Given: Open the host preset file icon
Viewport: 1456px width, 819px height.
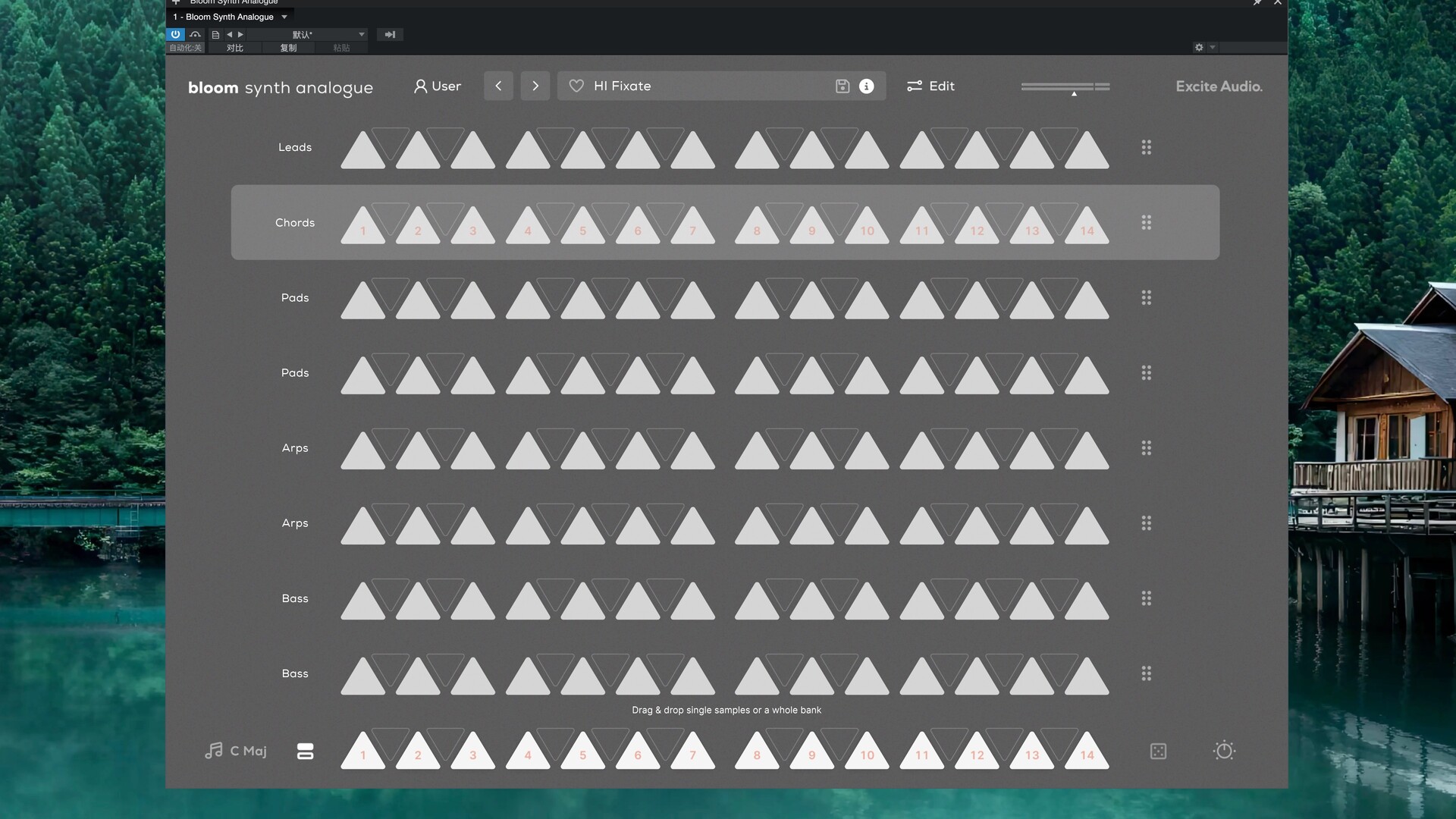Looking at the screenshot, I should [215, 34].
